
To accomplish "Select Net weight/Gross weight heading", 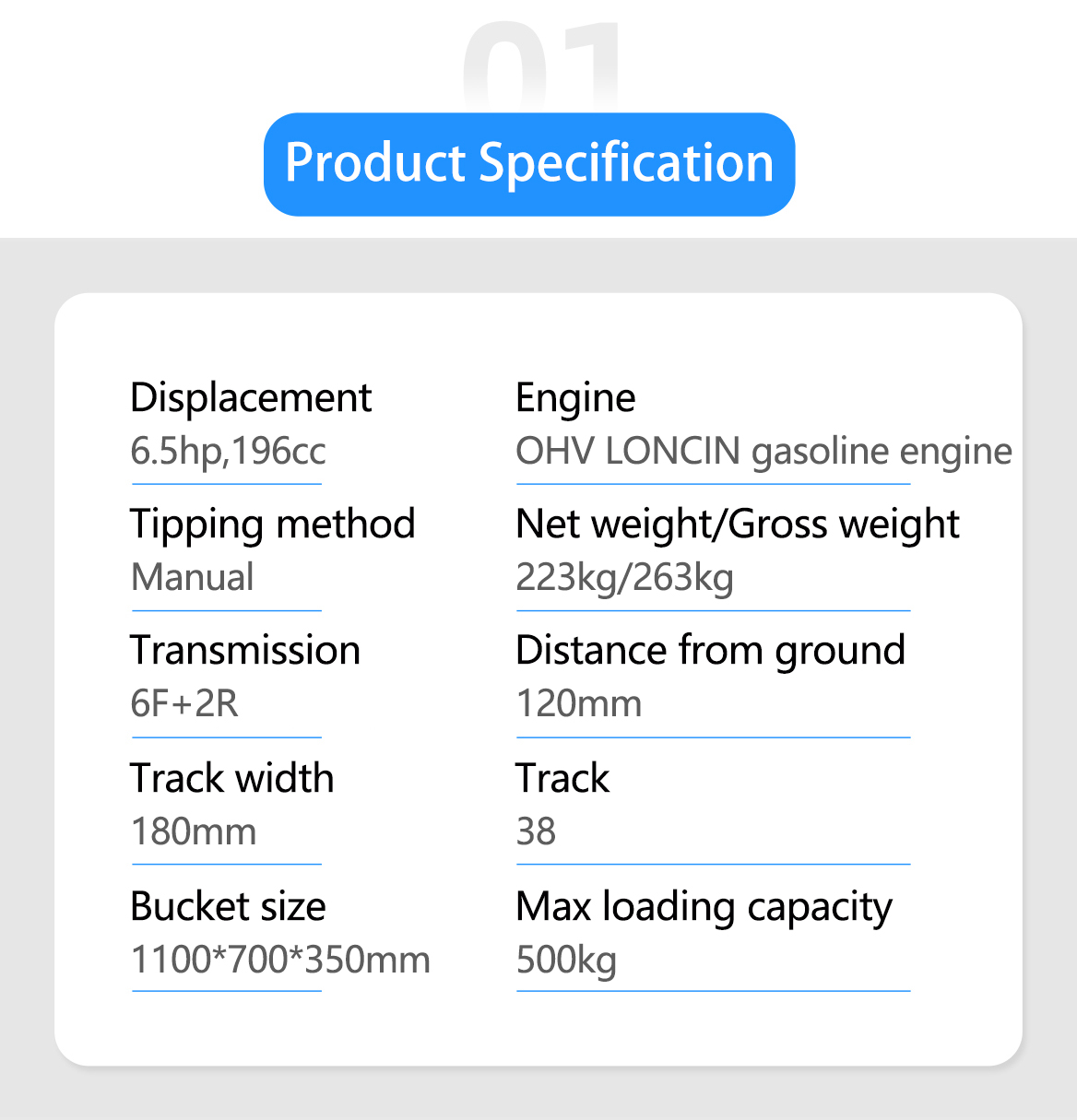I will click(738, 525).
